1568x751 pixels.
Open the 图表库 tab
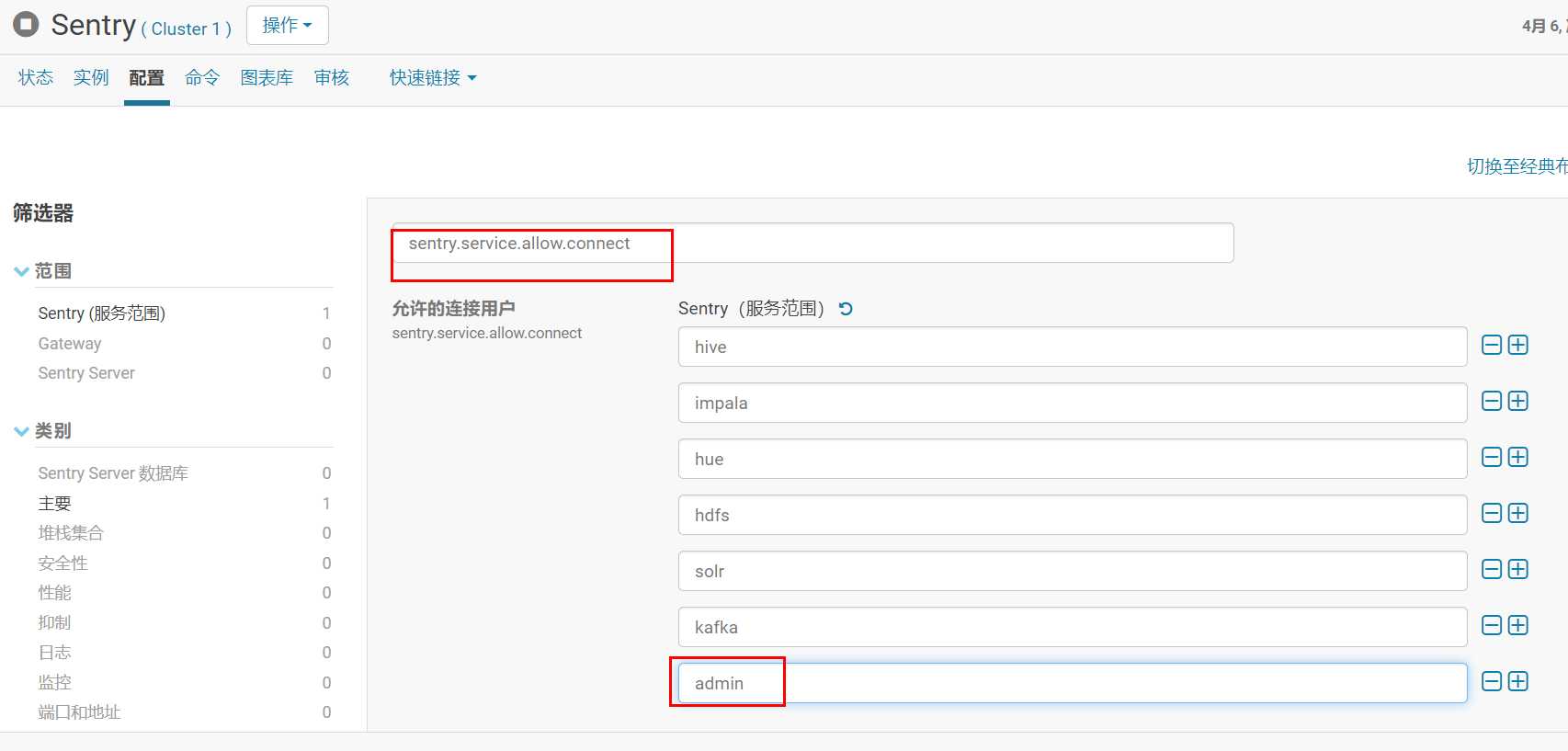point(267,78)
